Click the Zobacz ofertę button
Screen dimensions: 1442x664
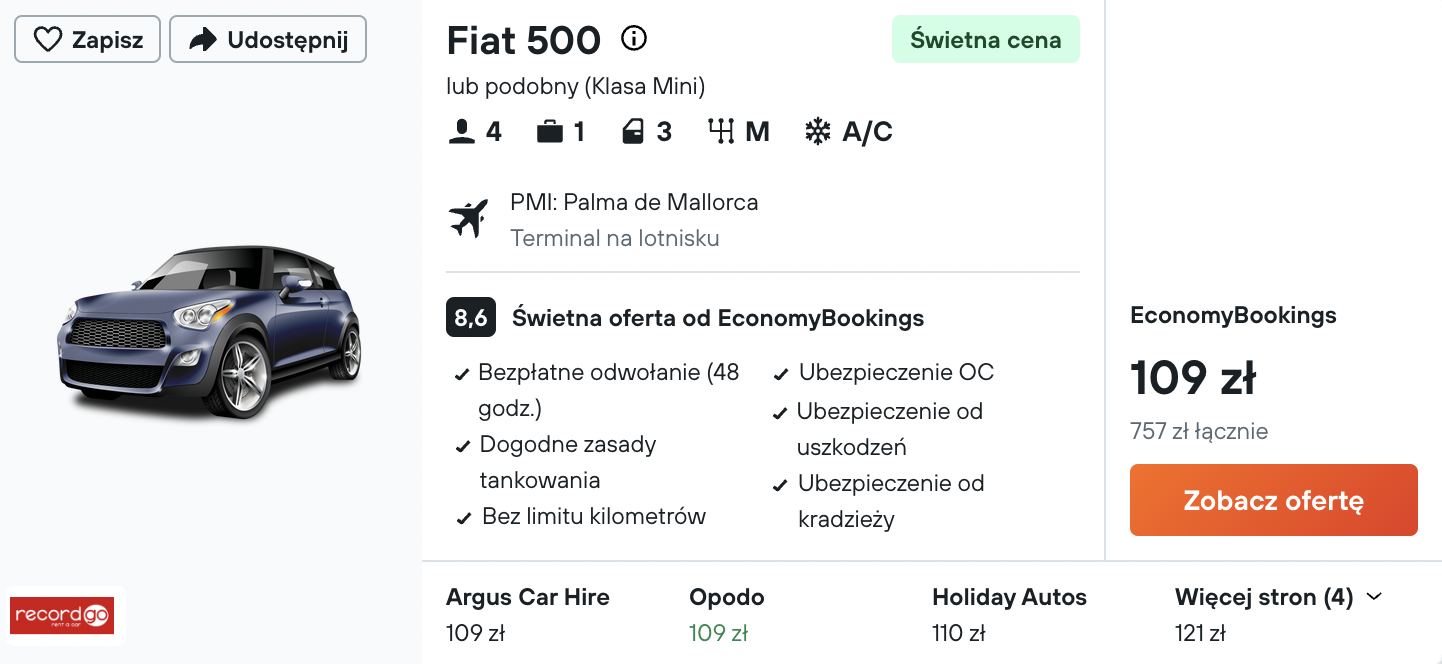click(x=1274, y=500)
